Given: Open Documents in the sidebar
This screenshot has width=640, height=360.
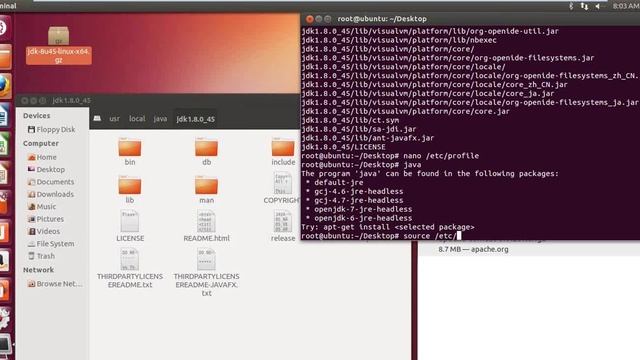Looking at the screenshot, I should click(x=51, y=182).
